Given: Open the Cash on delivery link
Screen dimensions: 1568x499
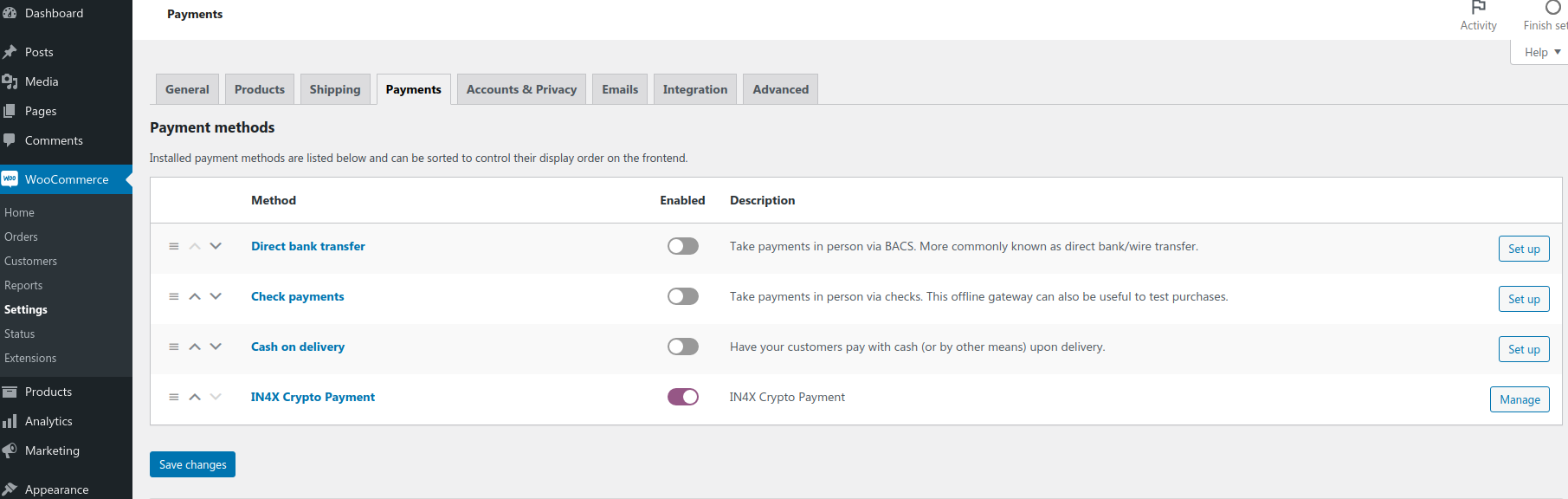Looking at the screenshot, I should [298, 347].
